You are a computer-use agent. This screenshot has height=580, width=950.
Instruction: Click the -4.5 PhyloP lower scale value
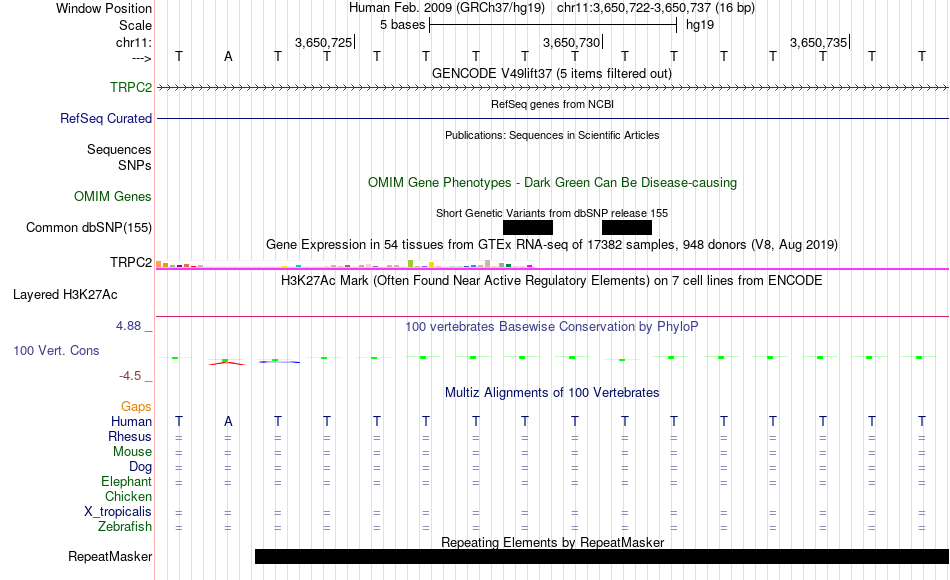point(130,376)
